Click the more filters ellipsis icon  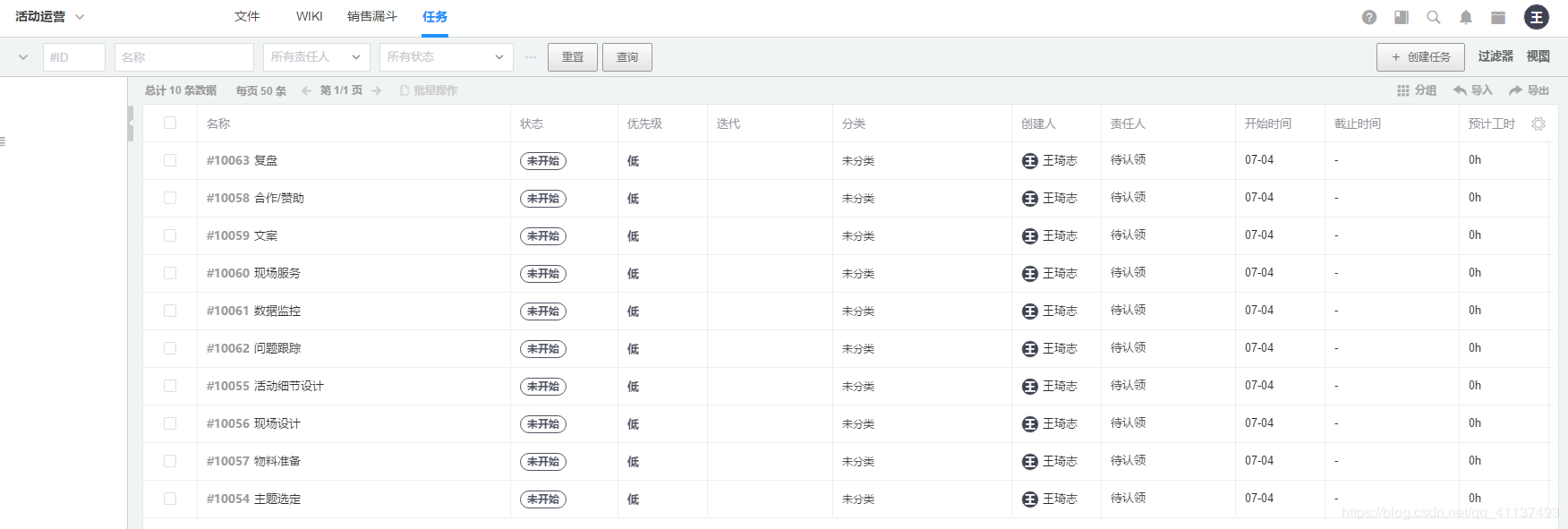tap(531, 57)
